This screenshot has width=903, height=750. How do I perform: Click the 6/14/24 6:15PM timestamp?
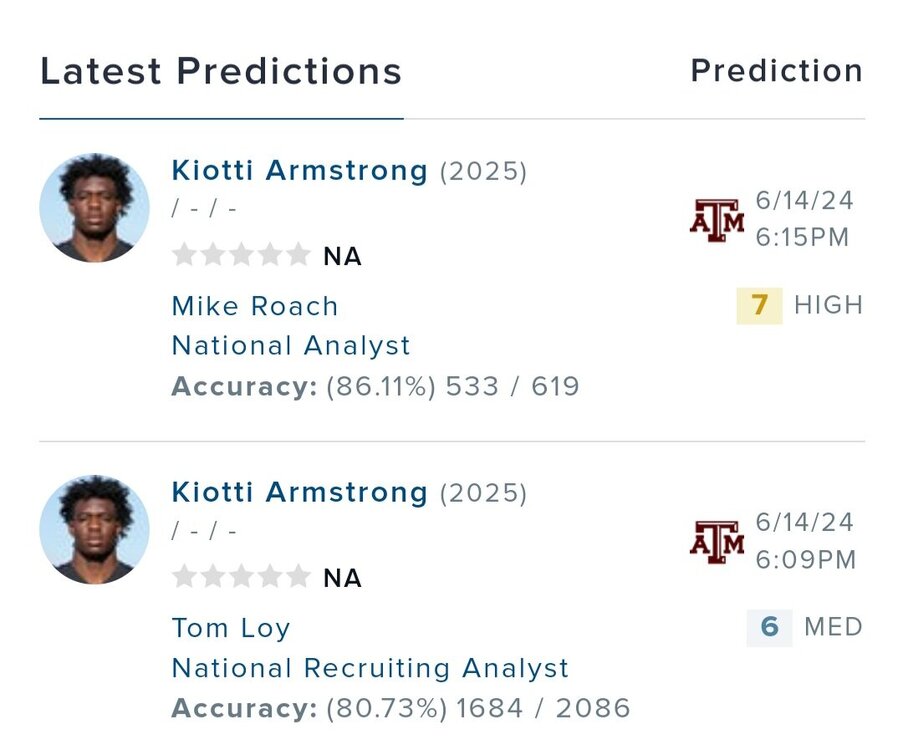click(x=803, y=219)
